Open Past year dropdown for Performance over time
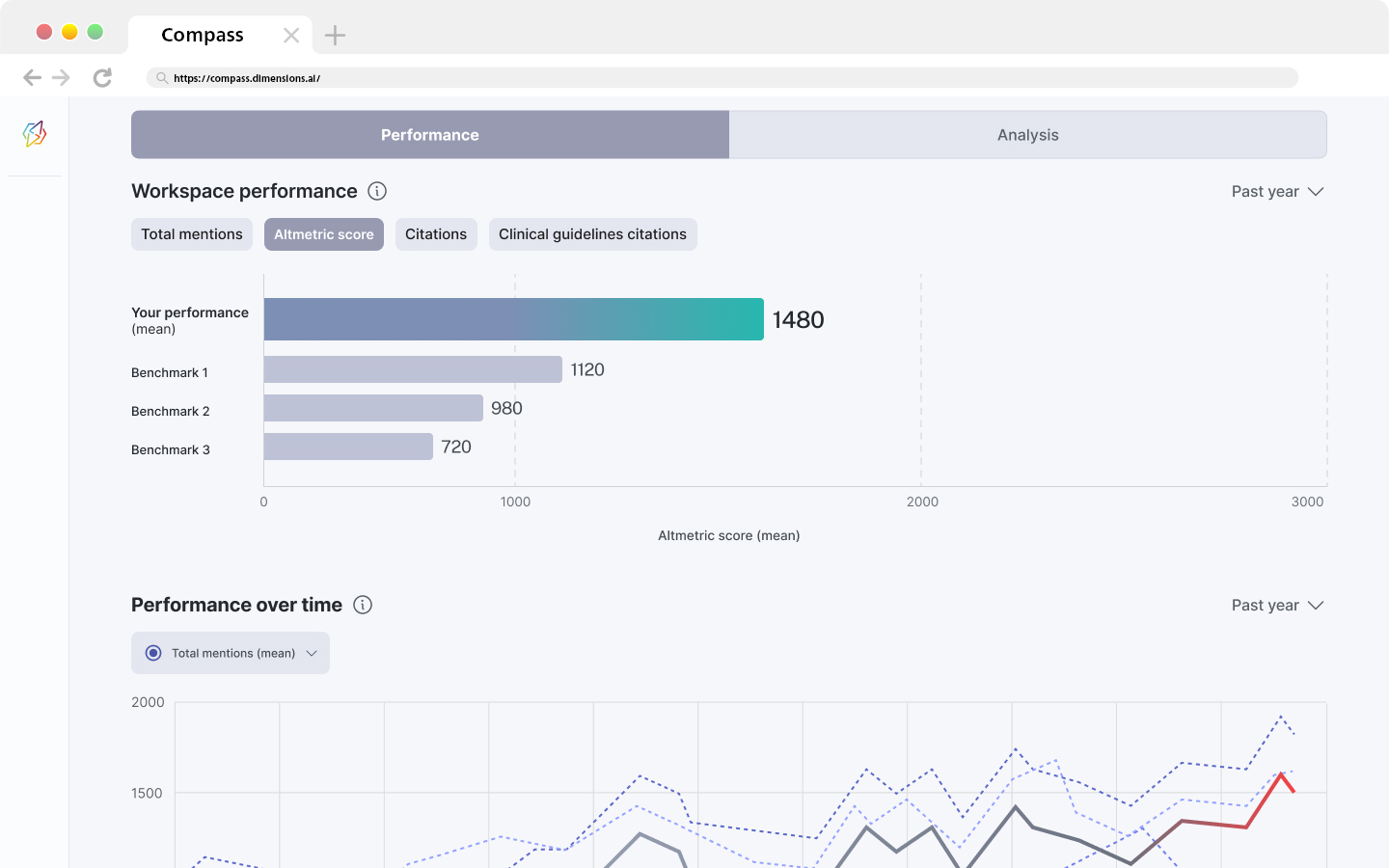 (x=1277, y=606)
